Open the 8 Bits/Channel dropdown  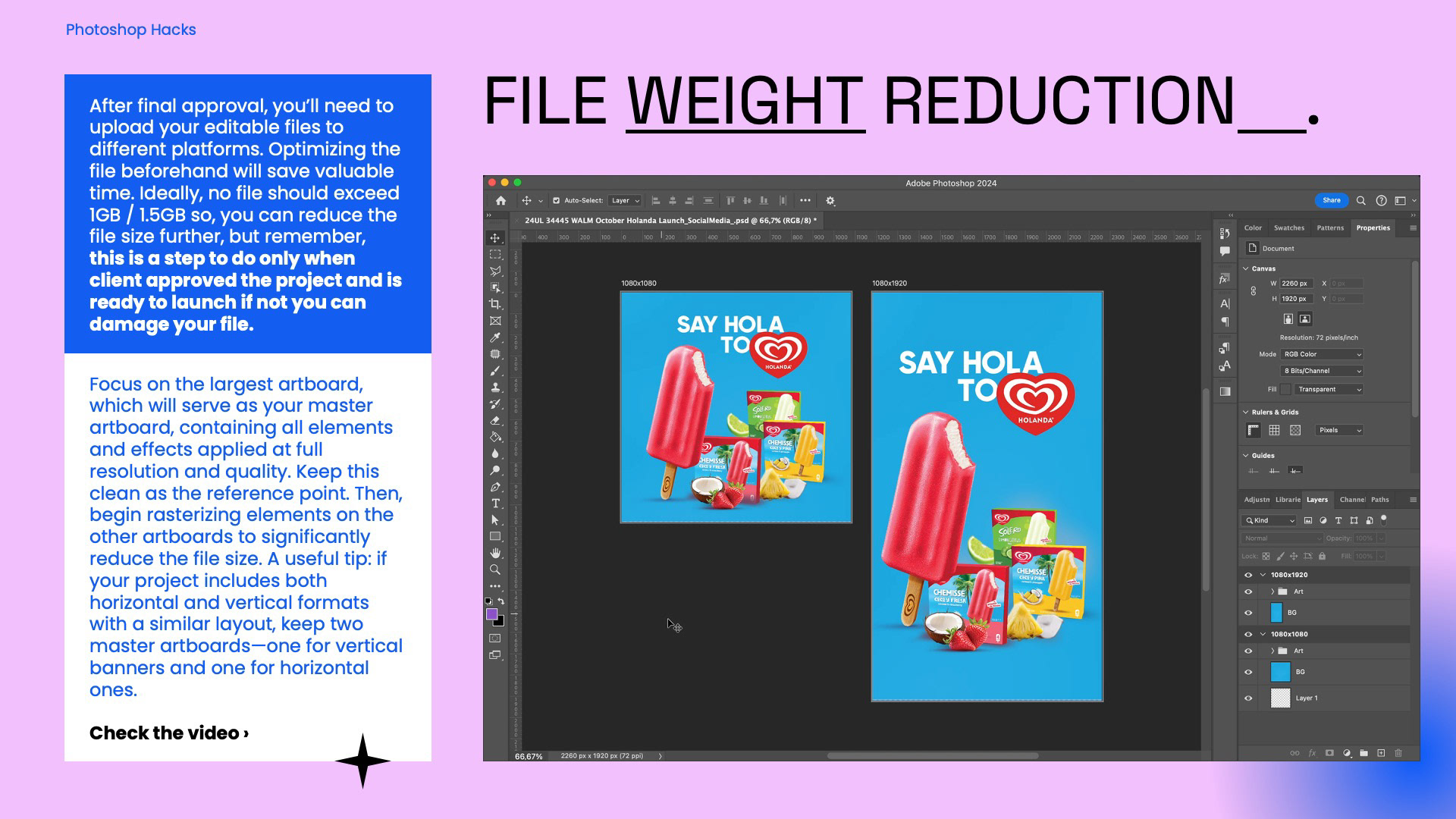coord(1322,371)
